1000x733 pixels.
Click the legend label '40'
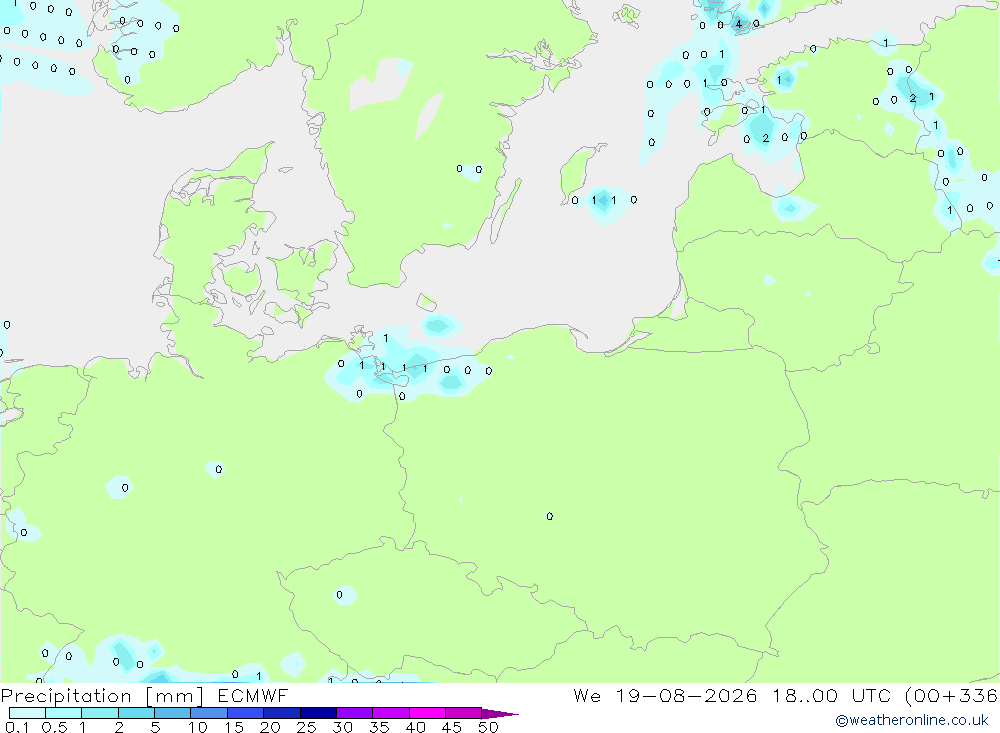(415, 727)
